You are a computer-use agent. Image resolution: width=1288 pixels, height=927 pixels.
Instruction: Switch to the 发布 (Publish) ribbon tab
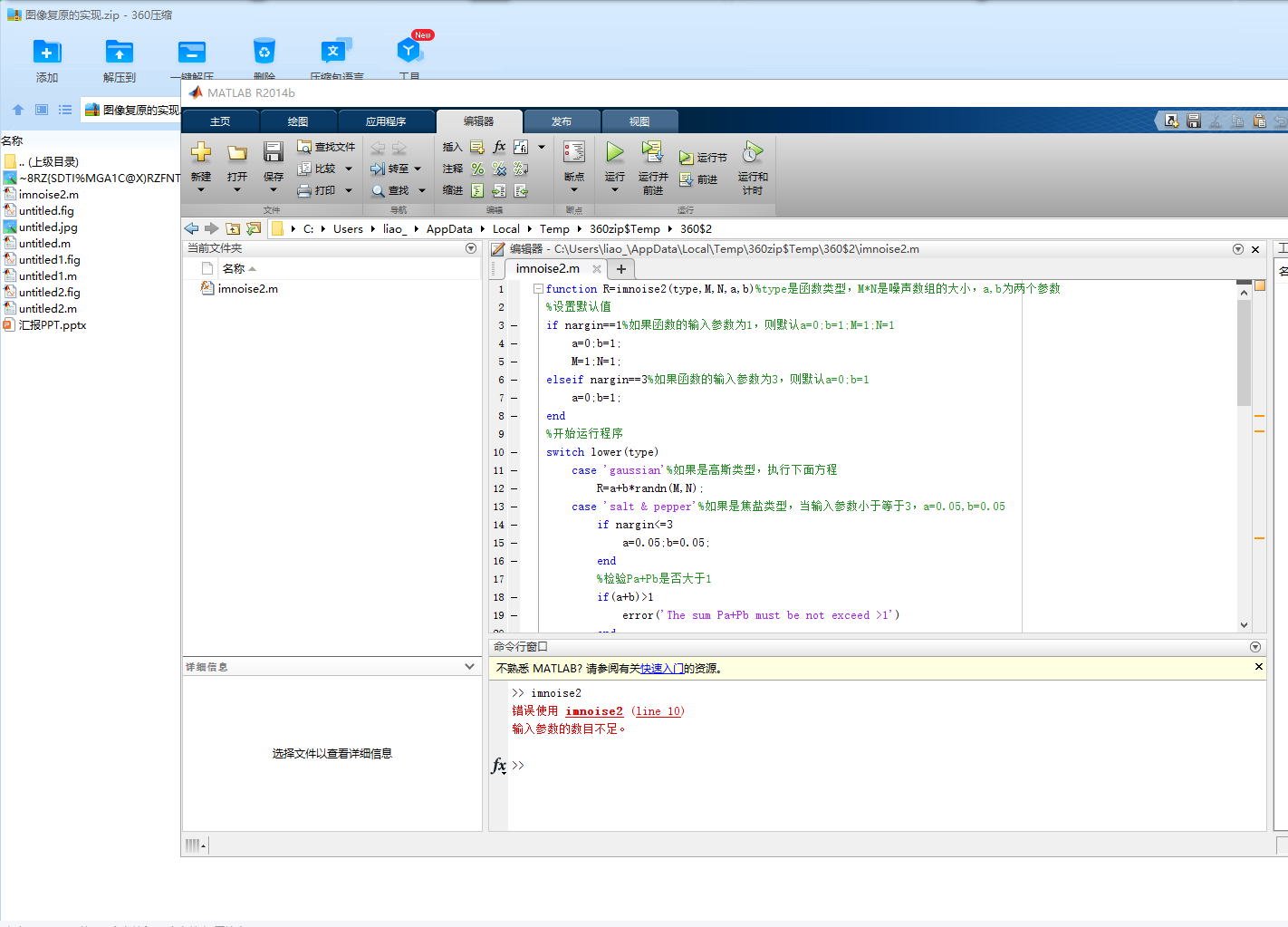[562, 121]
